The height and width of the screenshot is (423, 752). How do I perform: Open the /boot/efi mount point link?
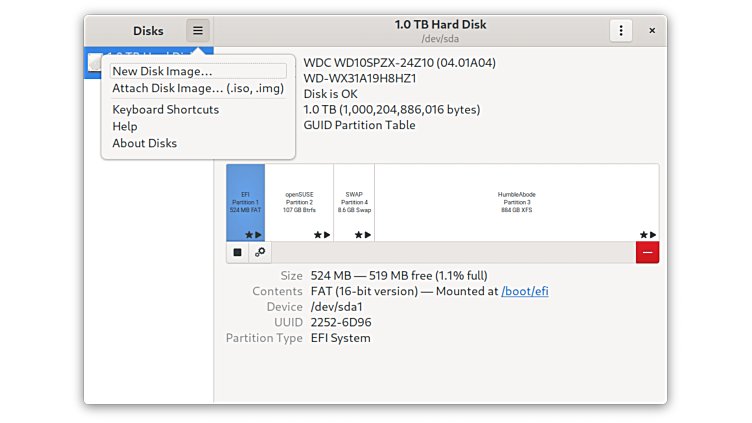point(524,291)
